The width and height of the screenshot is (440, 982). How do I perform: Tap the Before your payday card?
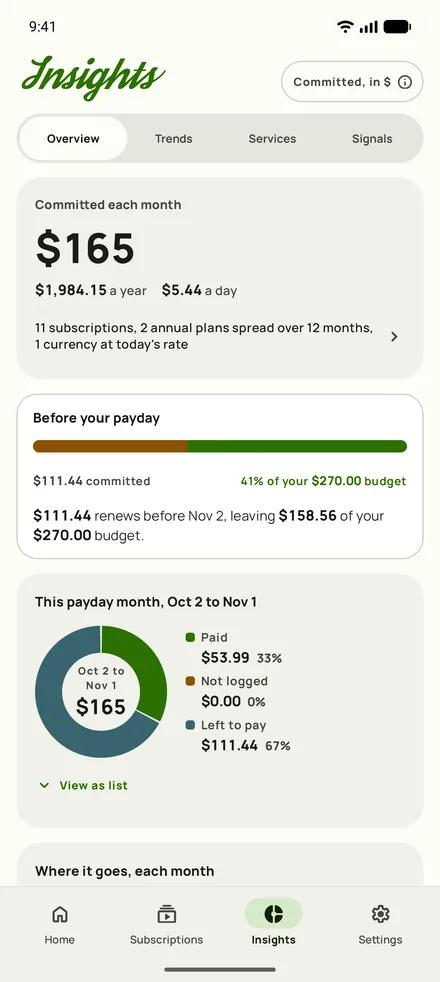220,476
